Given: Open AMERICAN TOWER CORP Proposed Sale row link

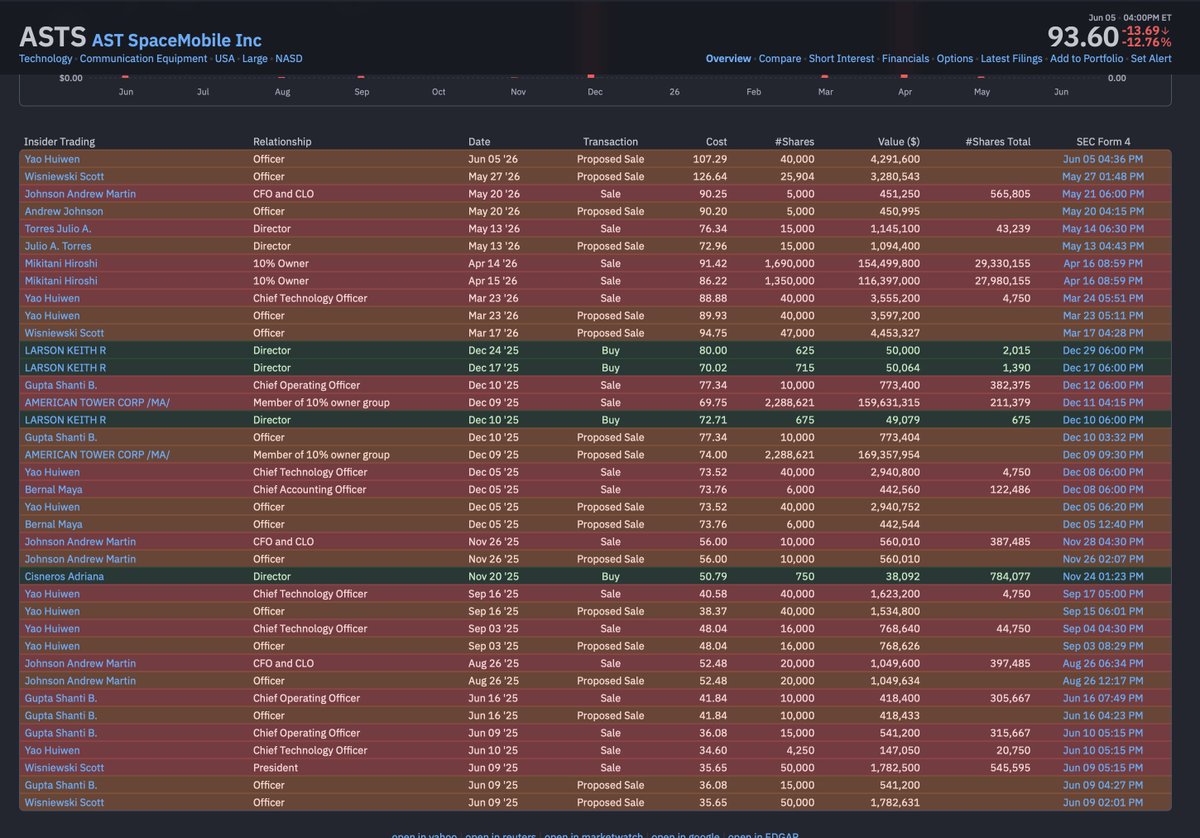Looking at the screenshot, I should tap(97, 455).
